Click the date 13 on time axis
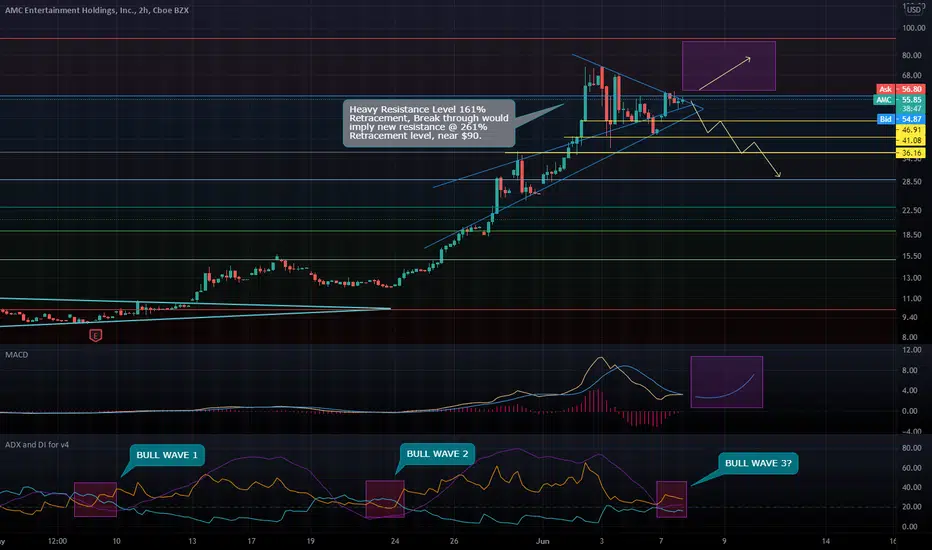Screen dimensions: 932x550 [192, 542]
